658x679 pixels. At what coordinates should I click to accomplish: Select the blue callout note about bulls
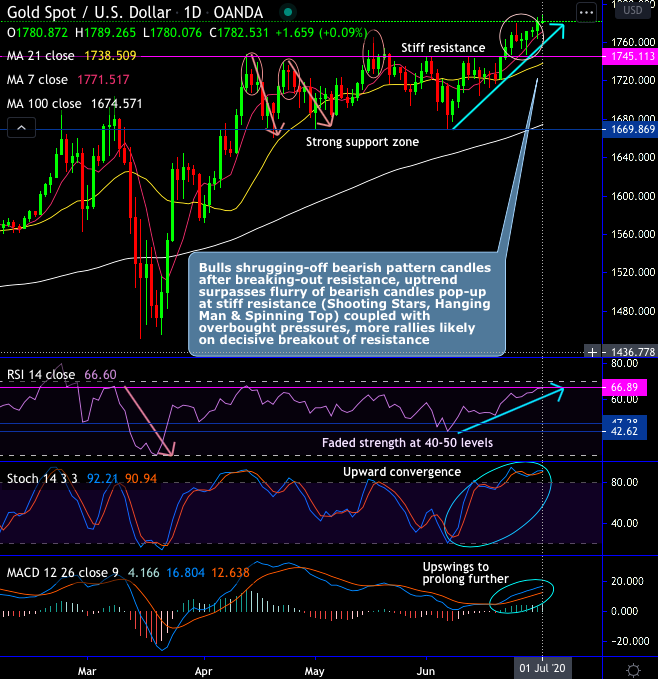pyautogui.click(x=347, y=304)
